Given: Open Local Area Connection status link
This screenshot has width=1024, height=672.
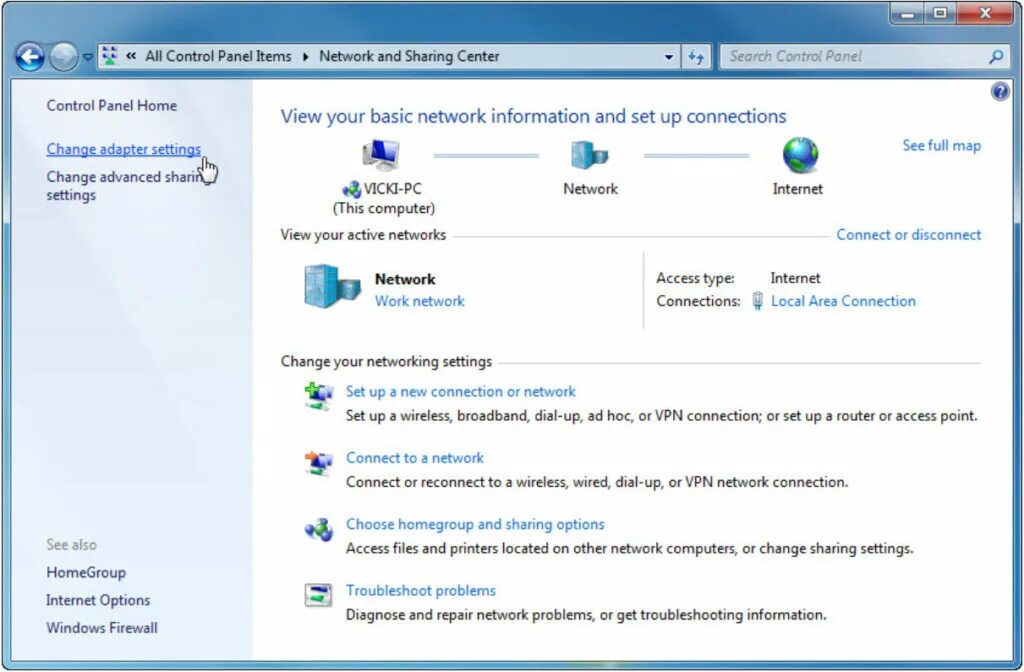Looking at the screenshot, I should [843, 301].
